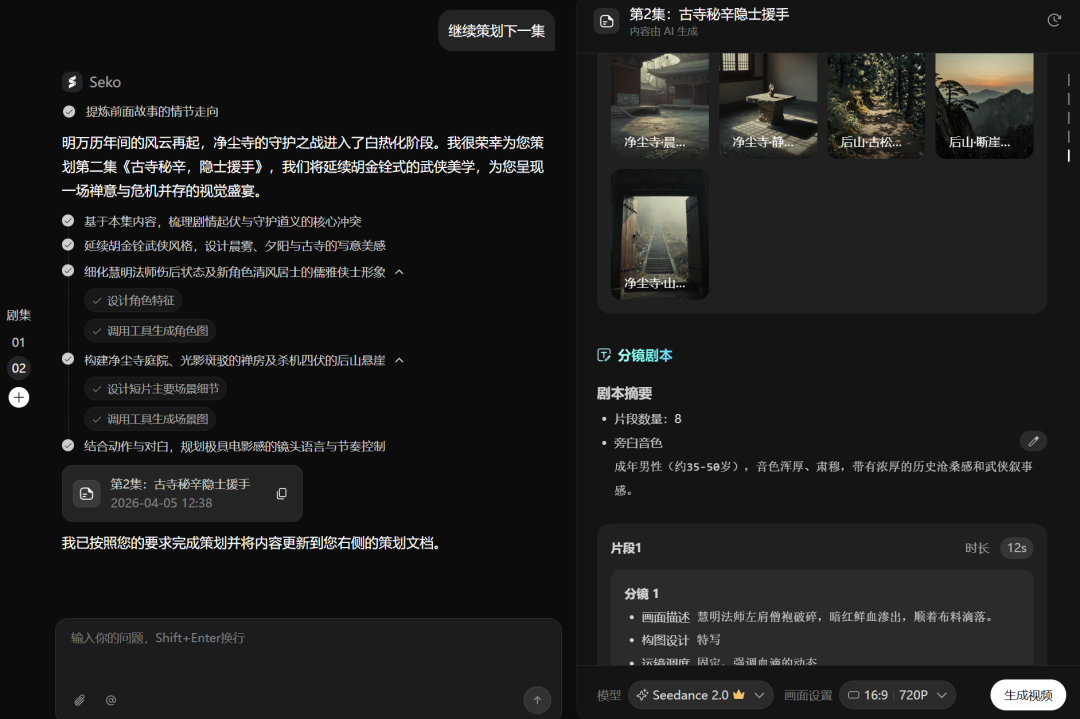Click the Seko logo icon in the chat
This screenshot has width=1080, height=719.
(69, 81)
